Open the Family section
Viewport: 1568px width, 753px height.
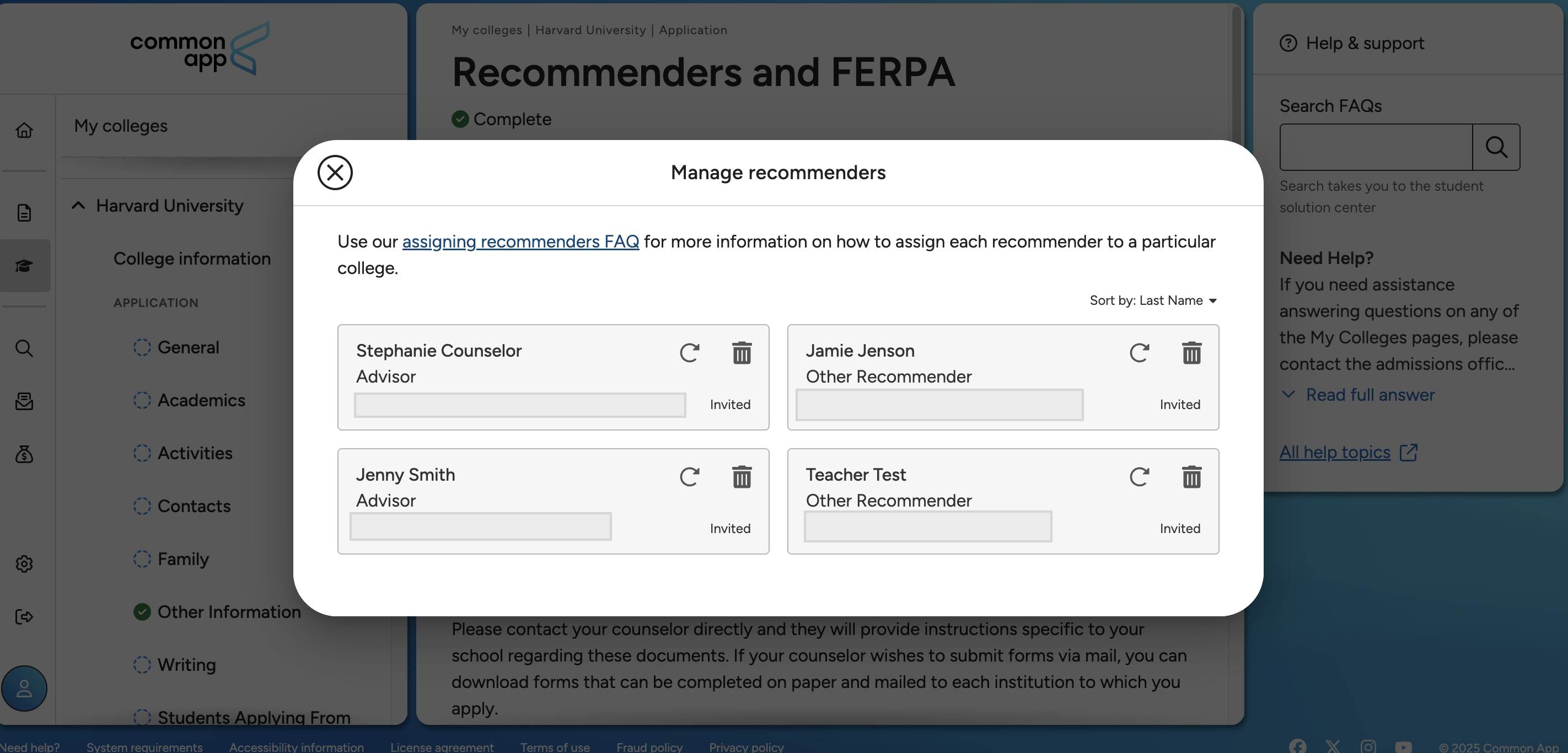pos(182,559)
